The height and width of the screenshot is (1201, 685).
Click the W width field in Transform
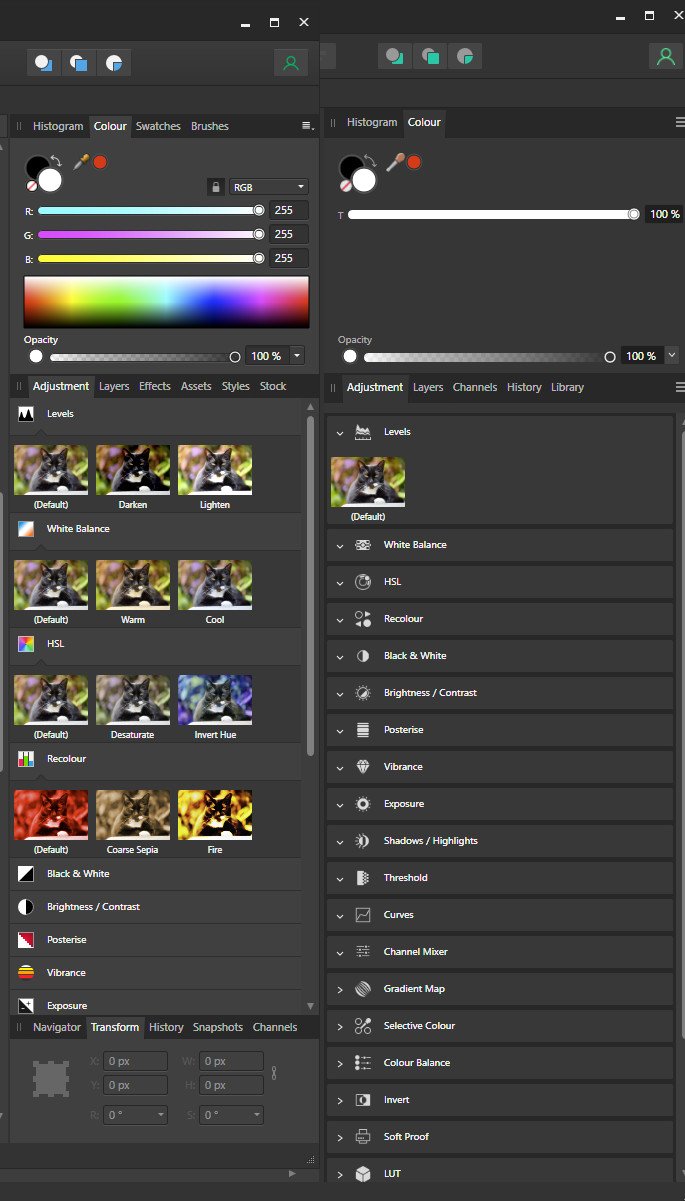[232, 1061]
